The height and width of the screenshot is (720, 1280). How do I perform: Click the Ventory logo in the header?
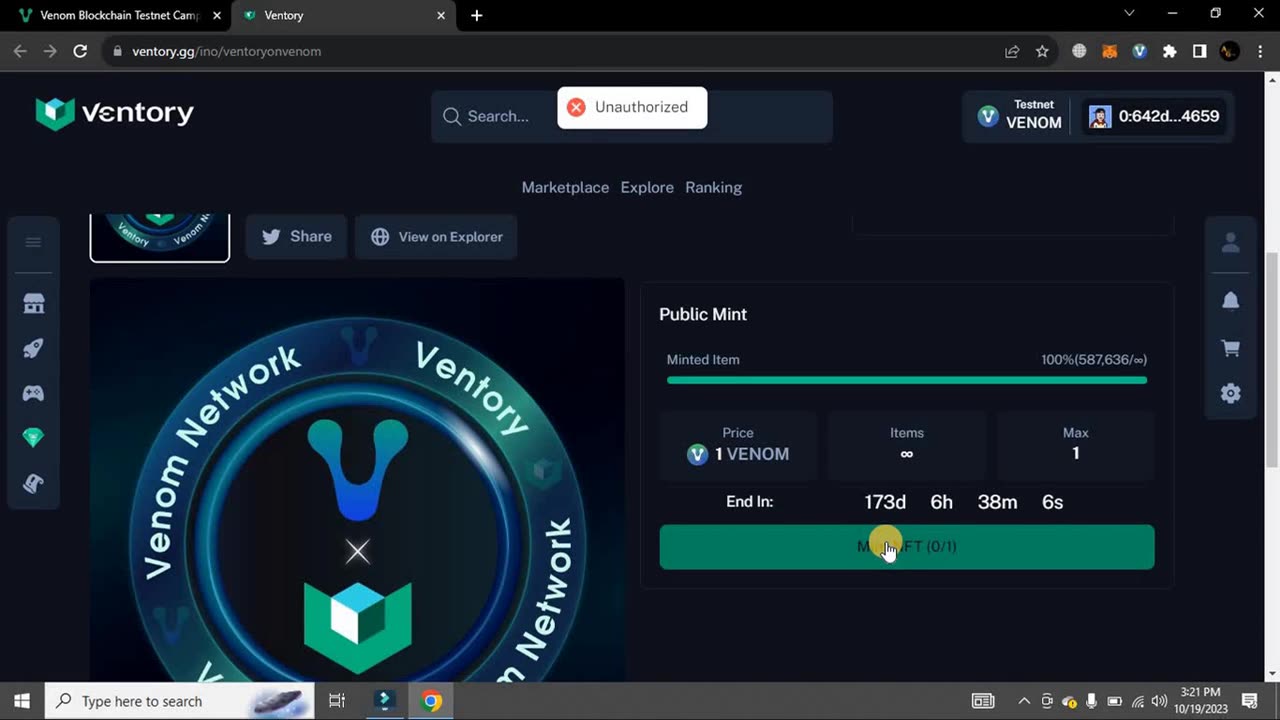[114, 113]
